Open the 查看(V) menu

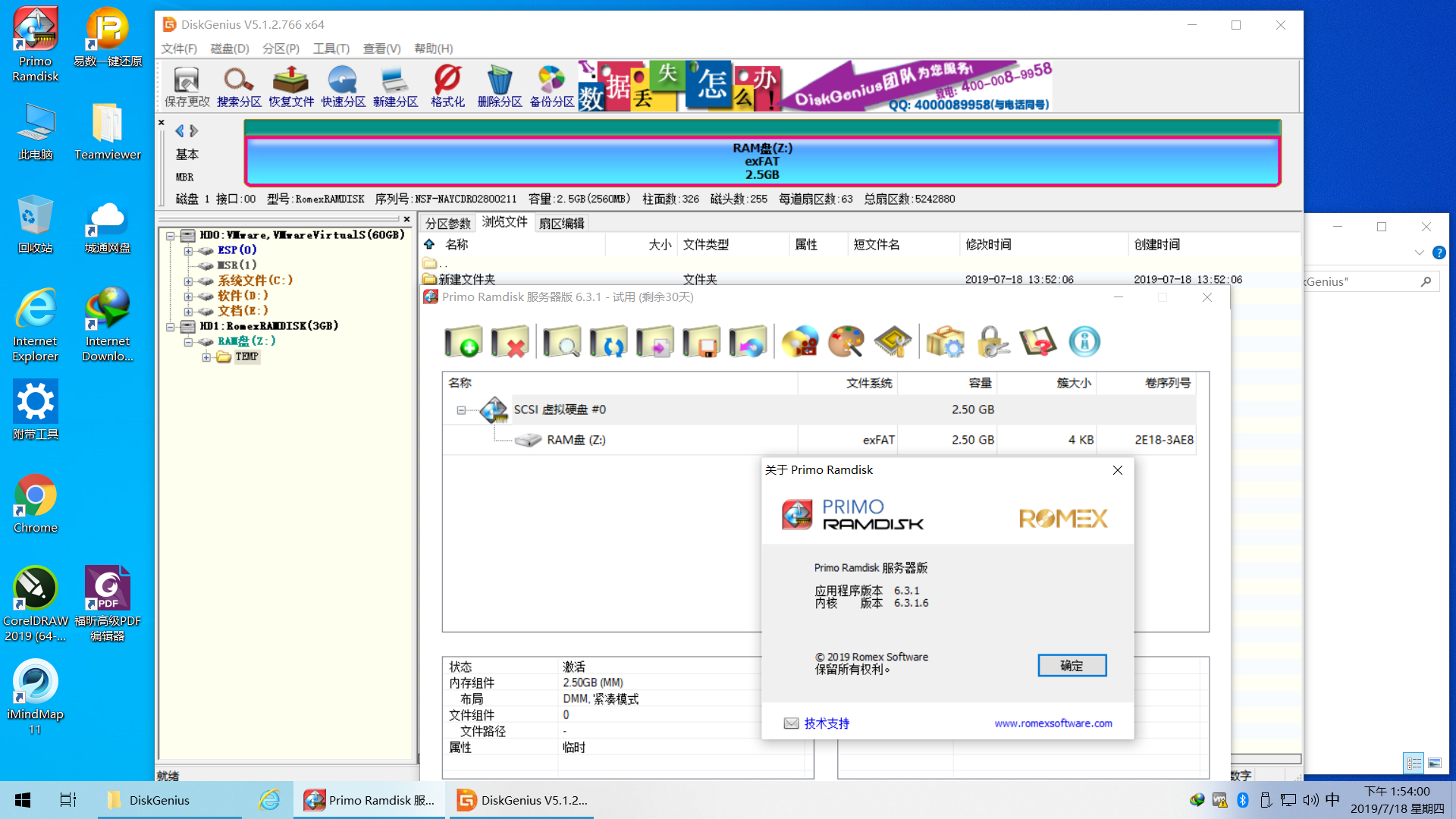point(381,49)
